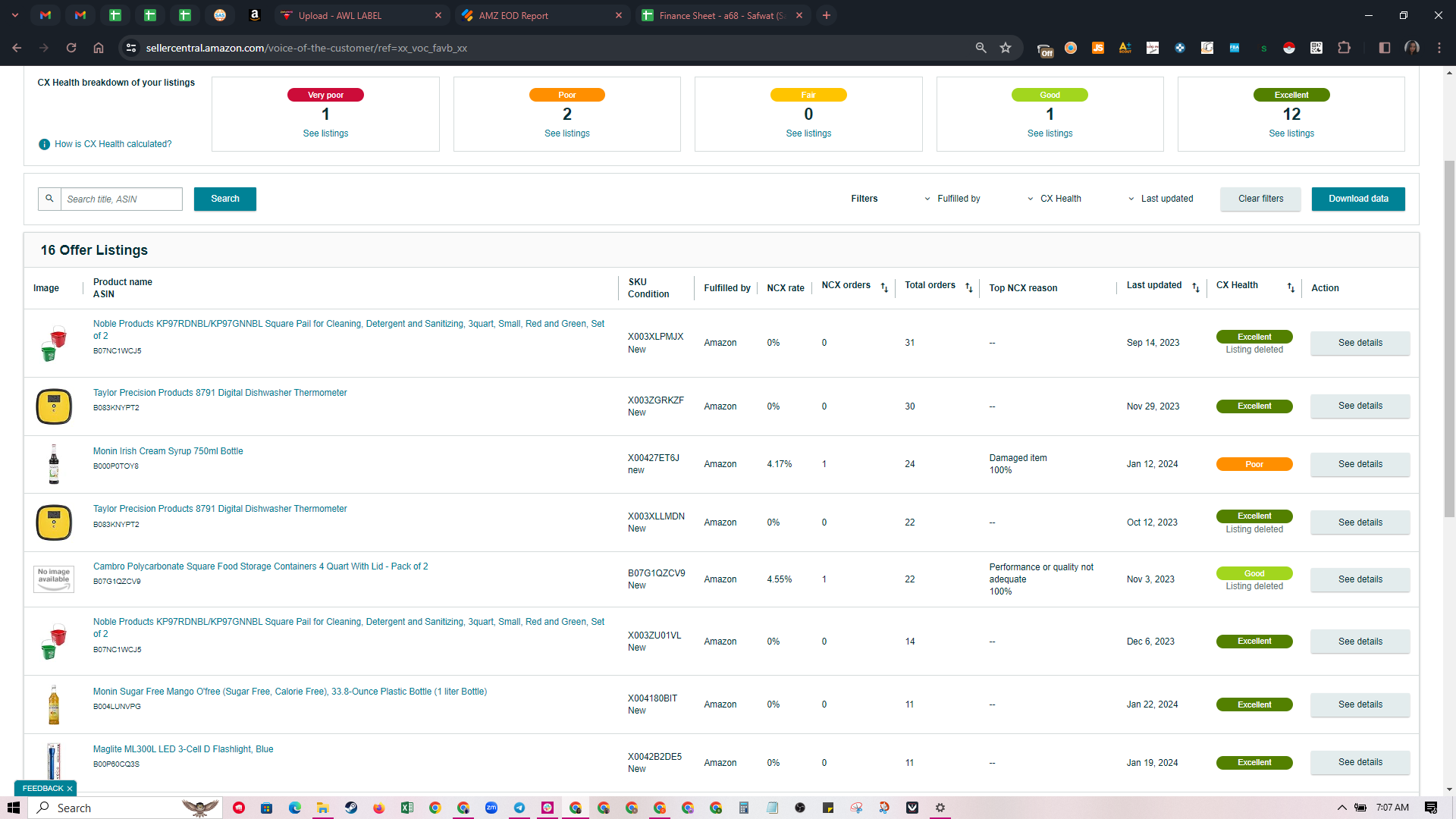The height and width of the screenshot is (819, 1456).
Task: Close the AMZ EOD Report tab
Action: point(619,15)
